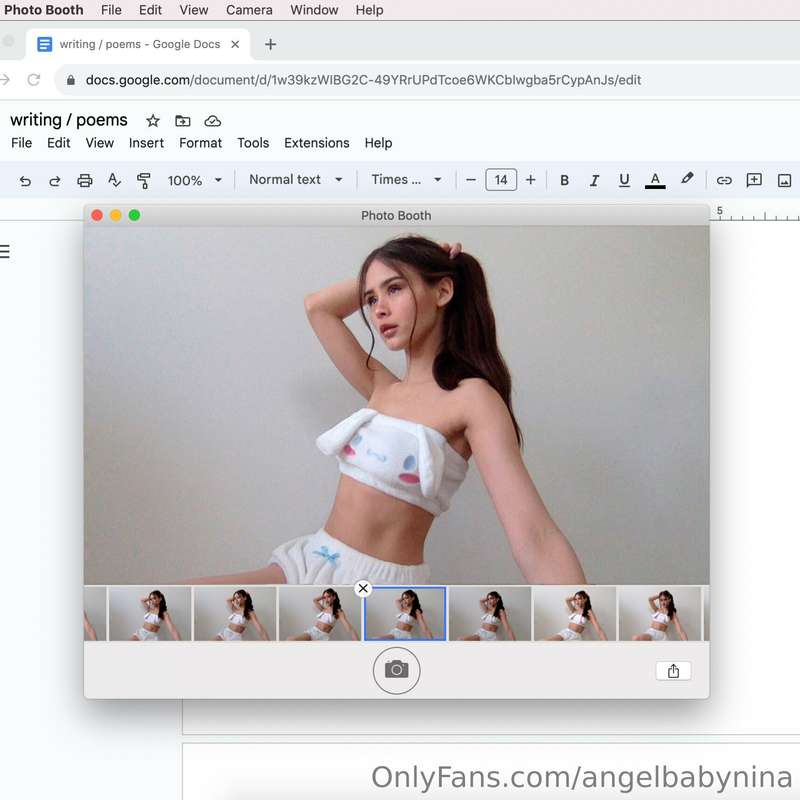Toggle Underline formatting
Screen dimensions: 800x800
point(624,180)
